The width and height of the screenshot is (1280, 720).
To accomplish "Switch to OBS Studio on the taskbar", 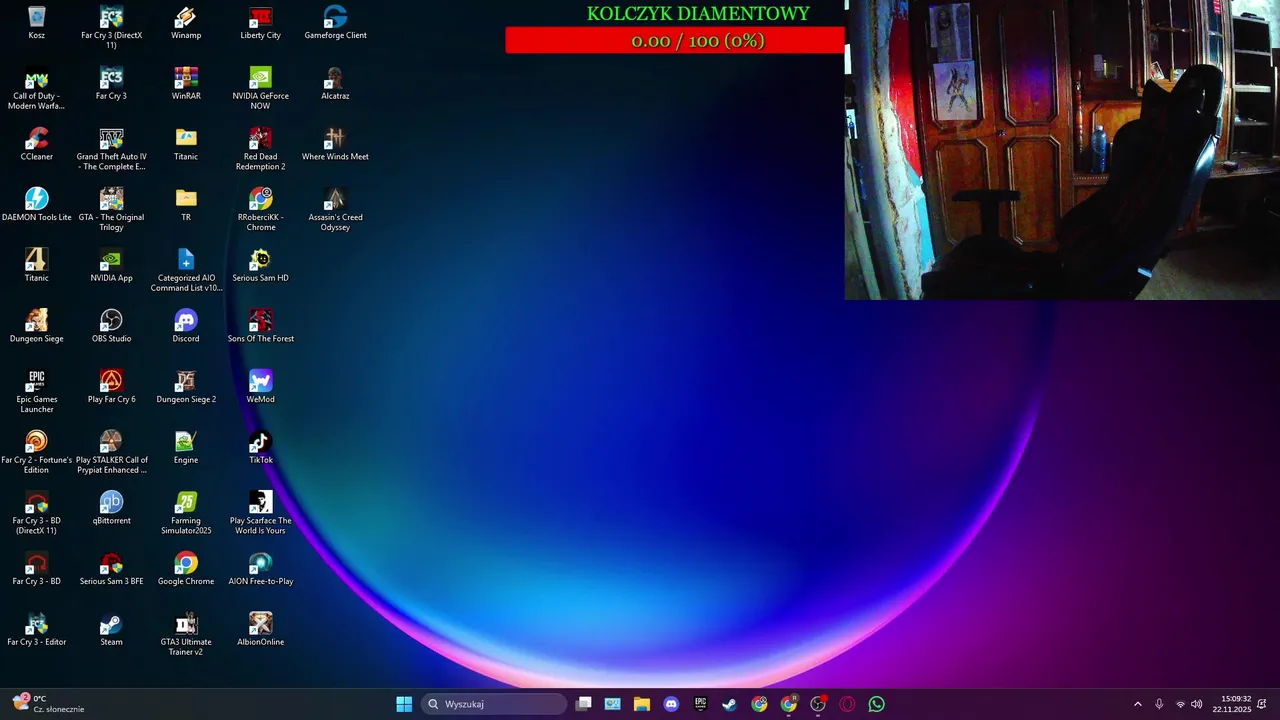I will 818,704.
